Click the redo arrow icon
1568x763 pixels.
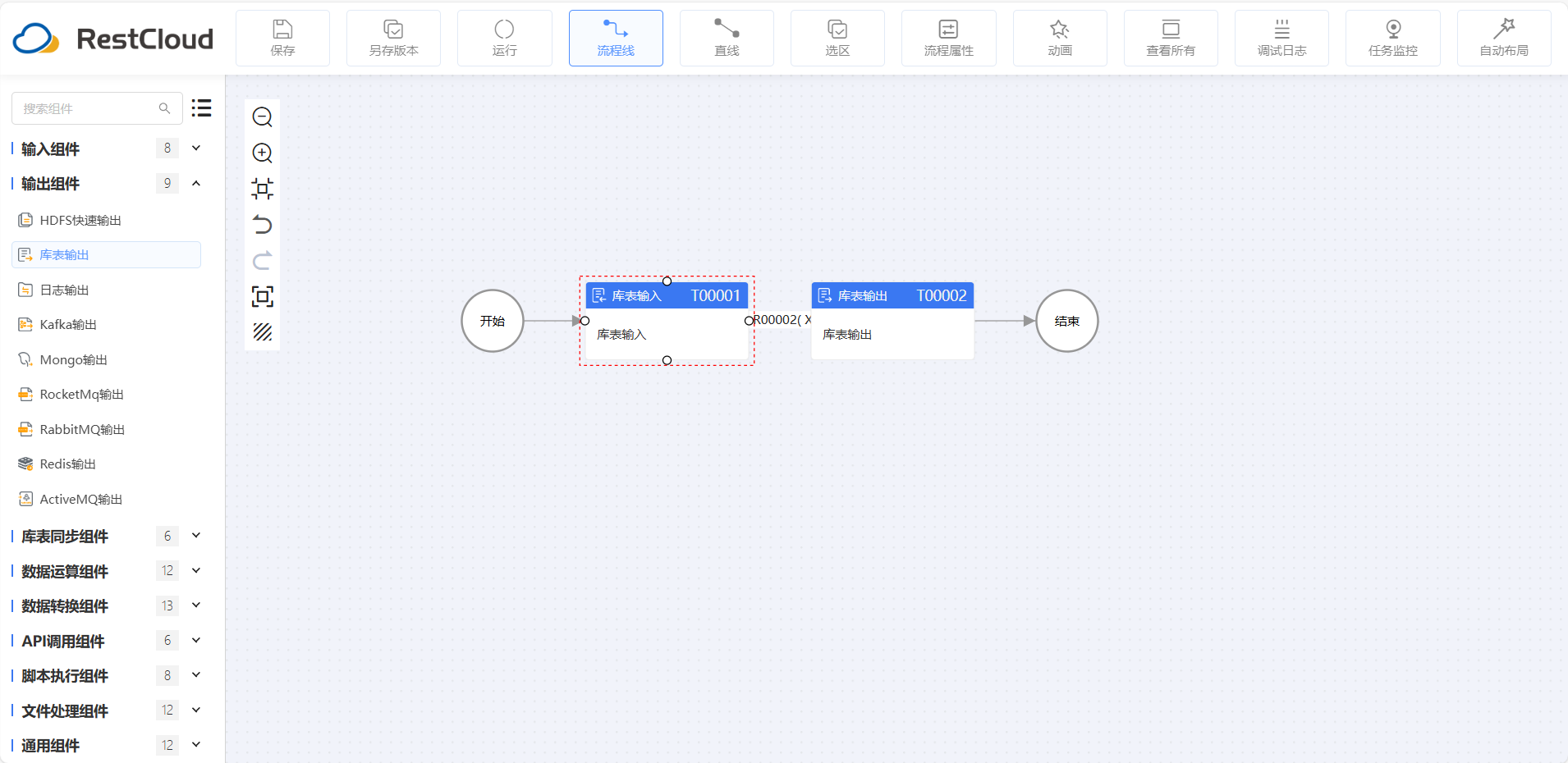click(x=263, y=261)
